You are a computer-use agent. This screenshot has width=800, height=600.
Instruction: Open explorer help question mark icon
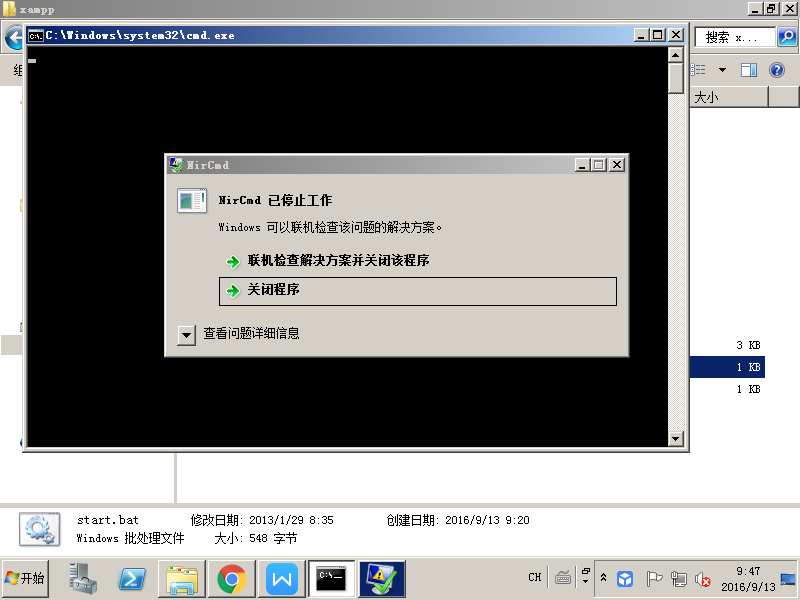point(777,70)
